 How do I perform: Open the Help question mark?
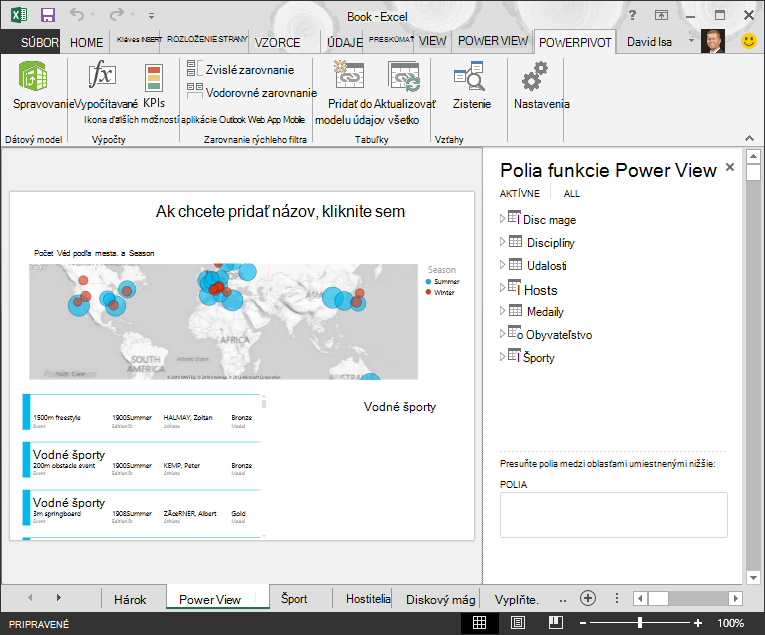[x=632, y=15]
